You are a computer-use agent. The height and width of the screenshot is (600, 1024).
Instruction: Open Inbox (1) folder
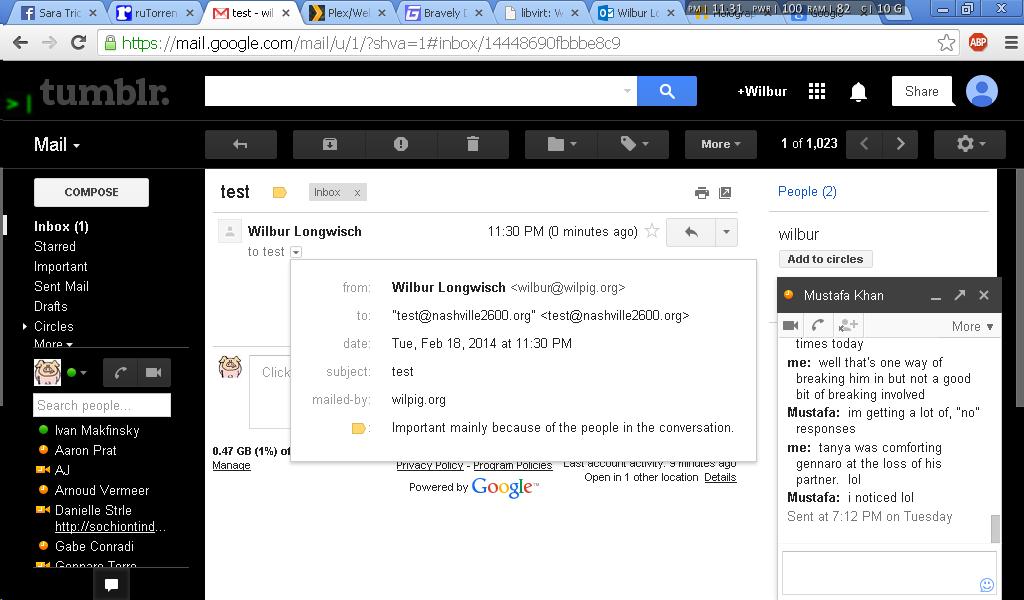pos(61,227)
